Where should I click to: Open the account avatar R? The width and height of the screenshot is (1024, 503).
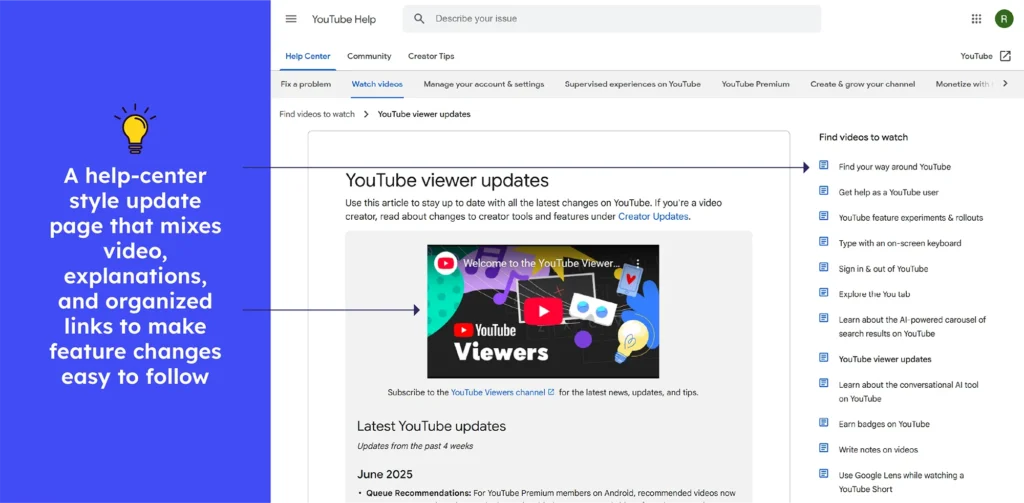click(x=1004, y=19)
